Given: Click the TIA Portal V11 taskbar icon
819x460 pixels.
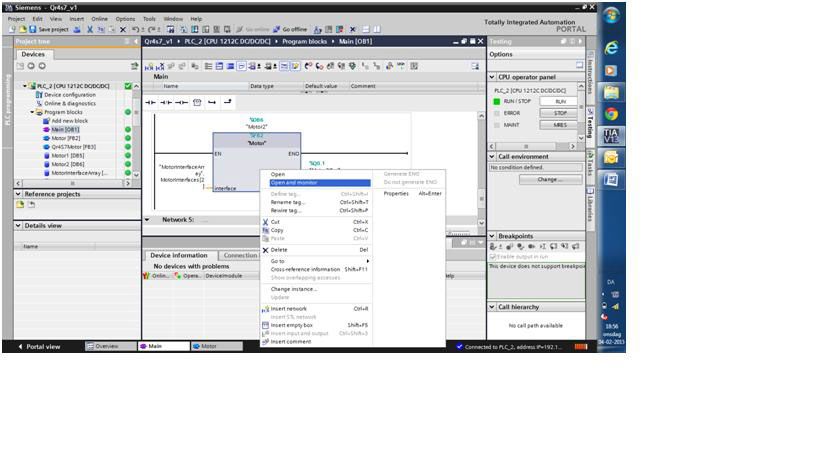Looking at the screenshot, I should pos(611,136).
